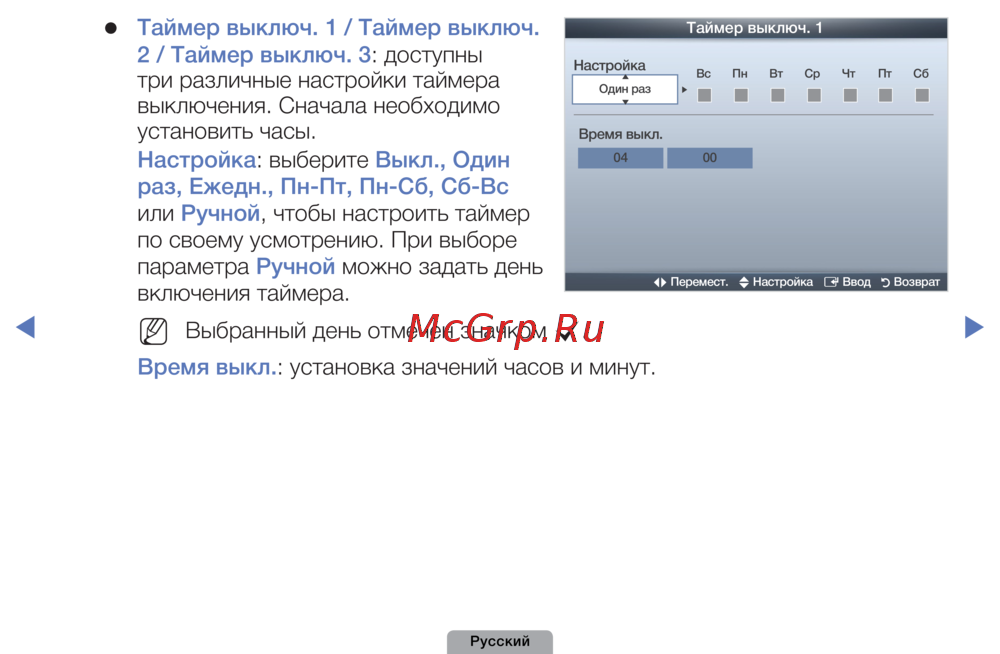Image resolution: width=1000 pixels, height=654 pixels.
Task: Click the Ввод enter icon
Action: coord(831,283)
